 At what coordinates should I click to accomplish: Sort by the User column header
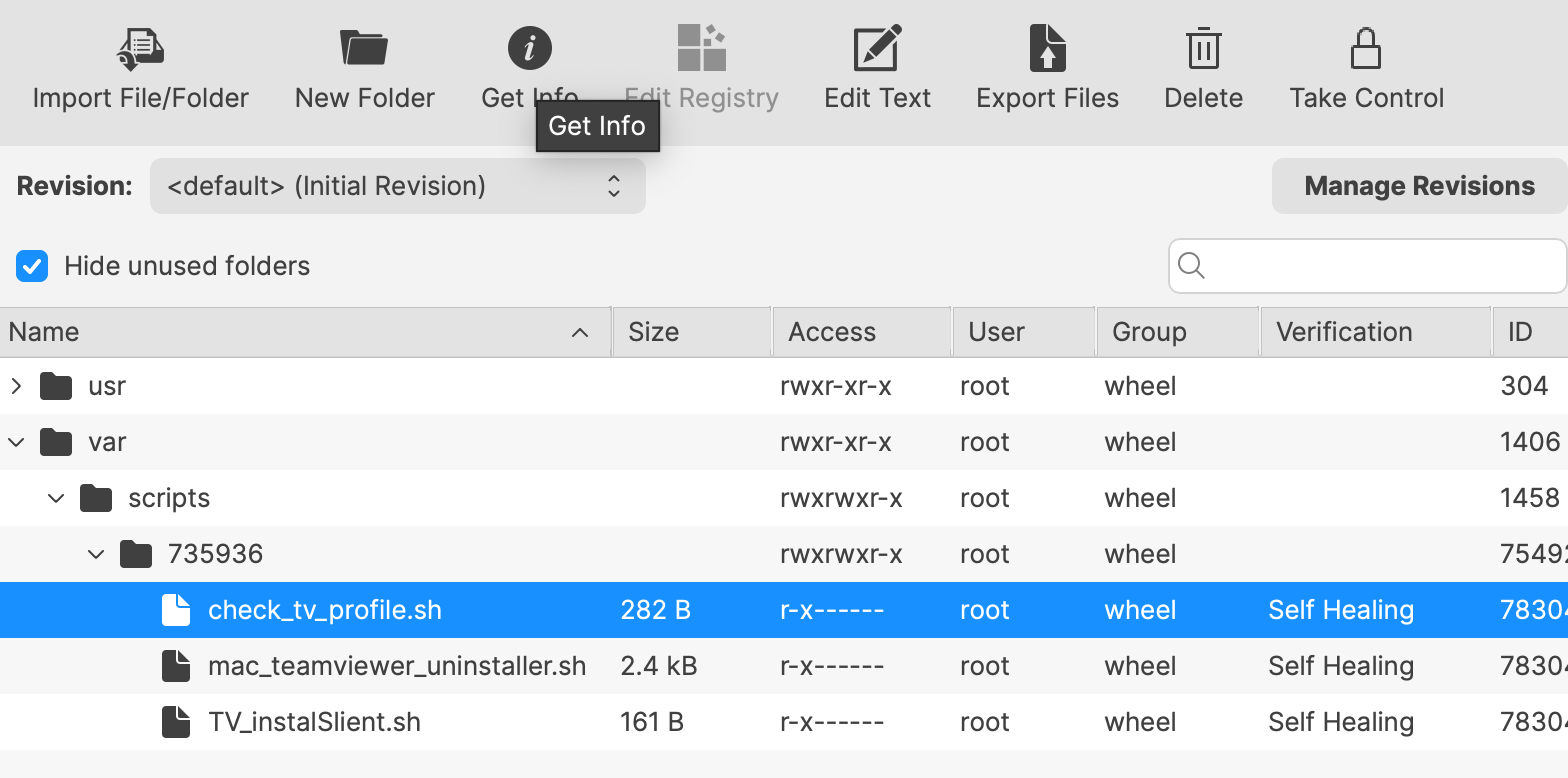click(1025, 332)
